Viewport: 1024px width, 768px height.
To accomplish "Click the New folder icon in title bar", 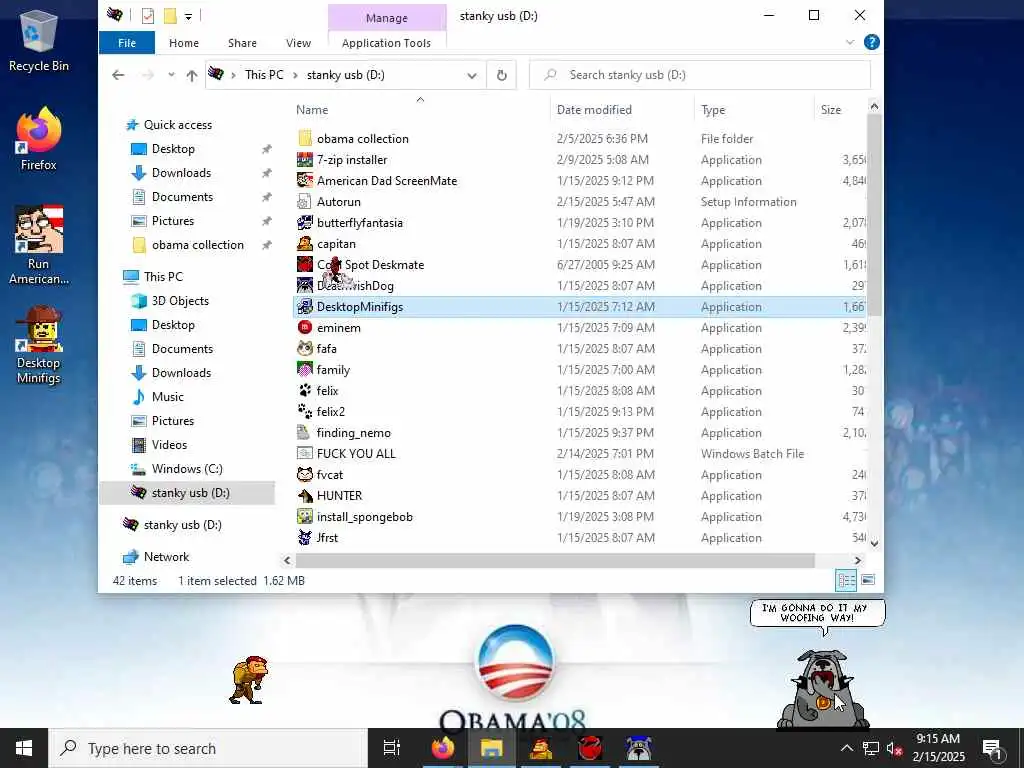I will pos(170,16).
